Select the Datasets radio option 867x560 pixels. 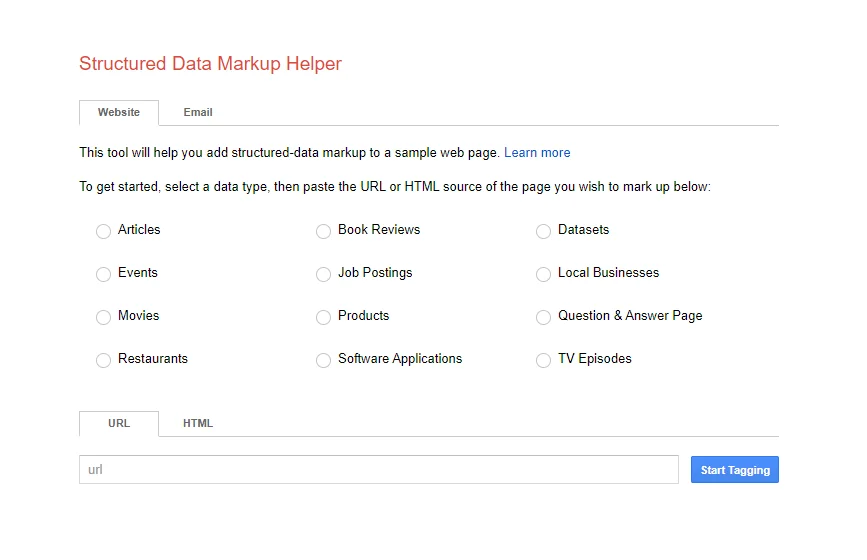pyautogui.click(x=543, y=231)
